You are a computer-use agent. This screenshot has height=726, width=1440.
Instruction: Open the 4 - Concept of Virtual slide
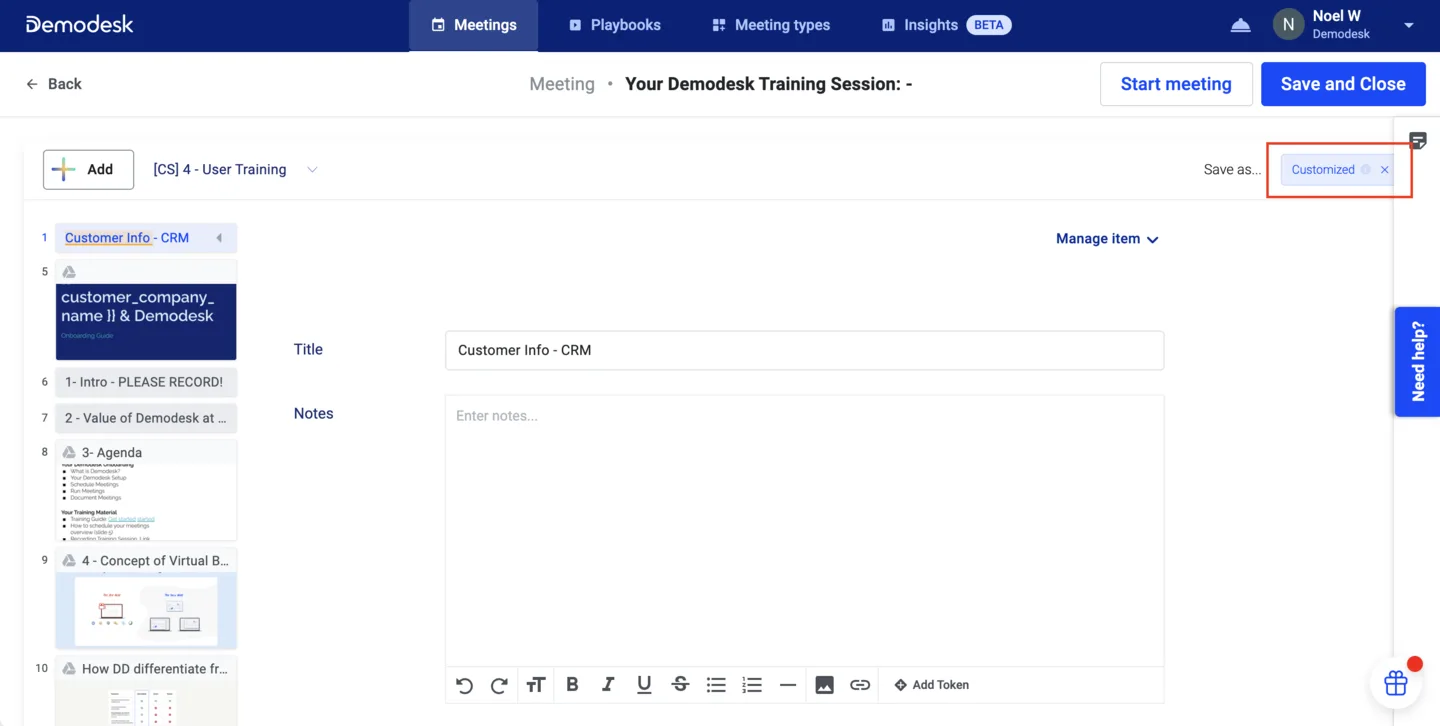pyautogui.click(x=146, y=598)
